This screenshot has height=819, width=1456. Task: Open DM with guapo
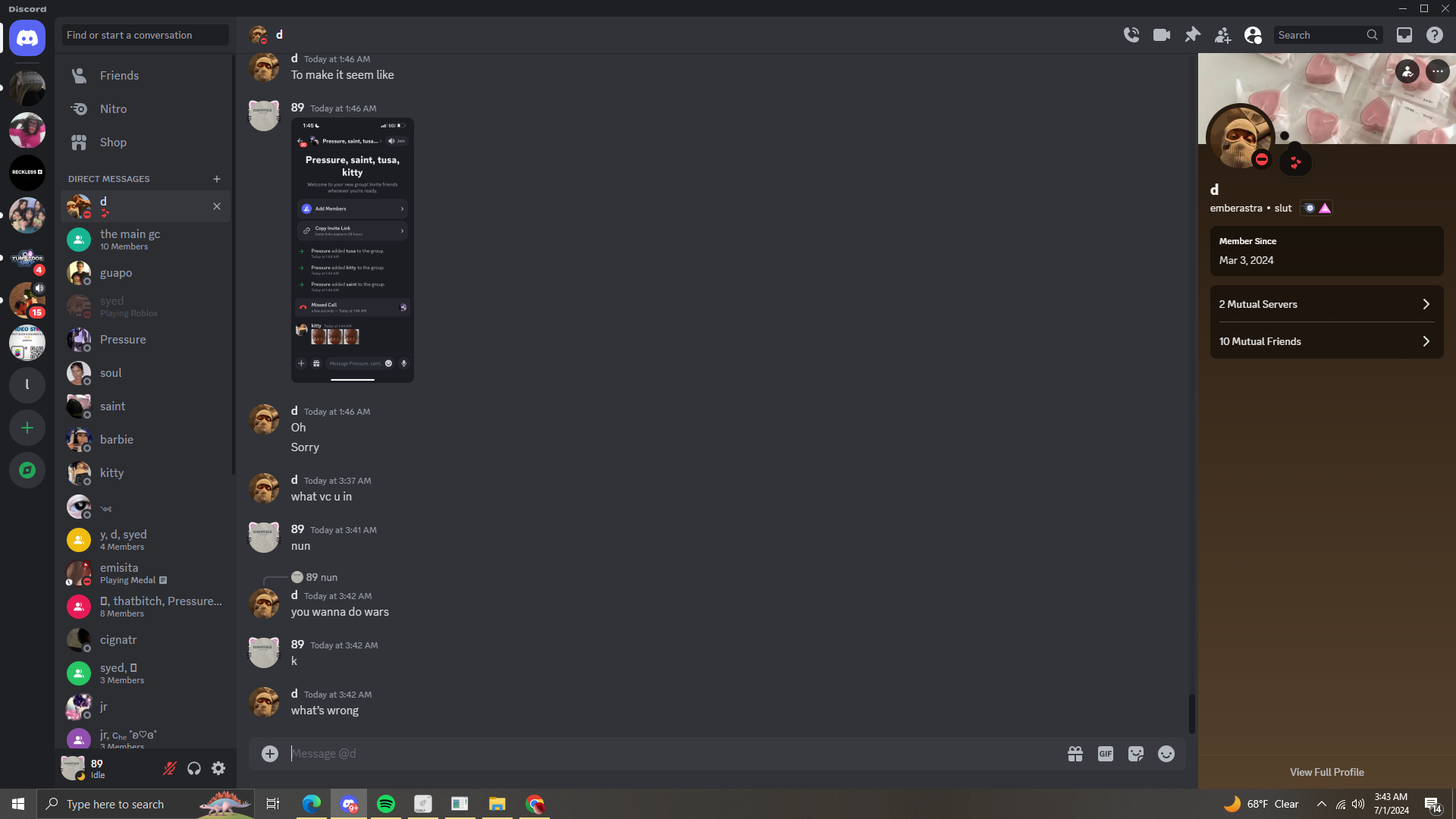146,273
